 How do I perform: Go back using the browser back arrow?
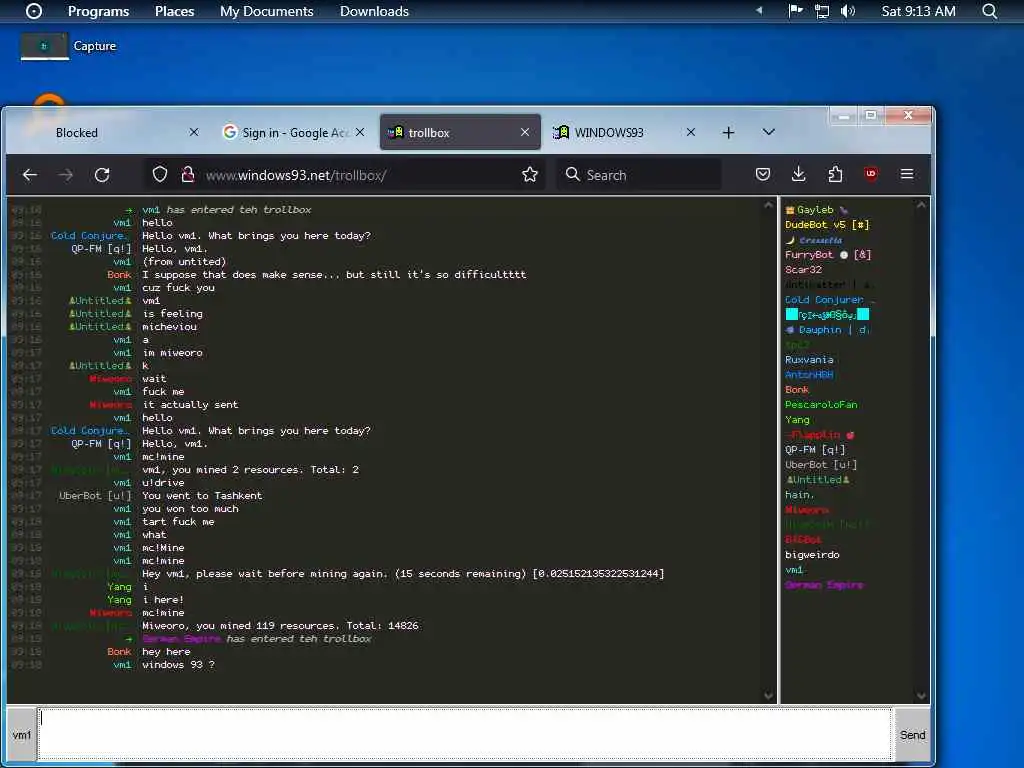pos(30,175)
